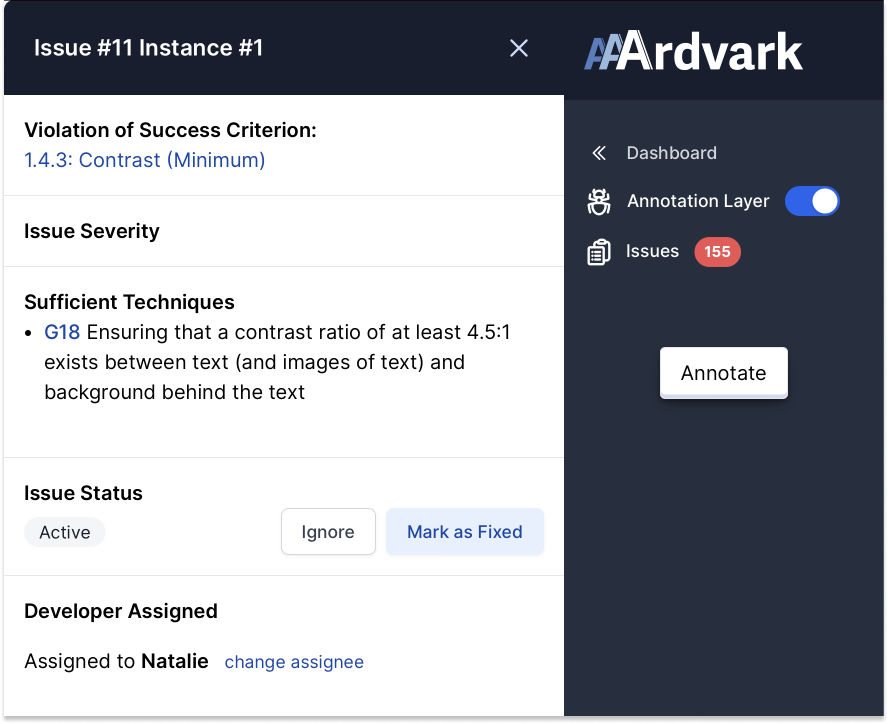Open the G18 technique link
The image size is (888, 724).
pyautogui.click(x=59, y=331)
